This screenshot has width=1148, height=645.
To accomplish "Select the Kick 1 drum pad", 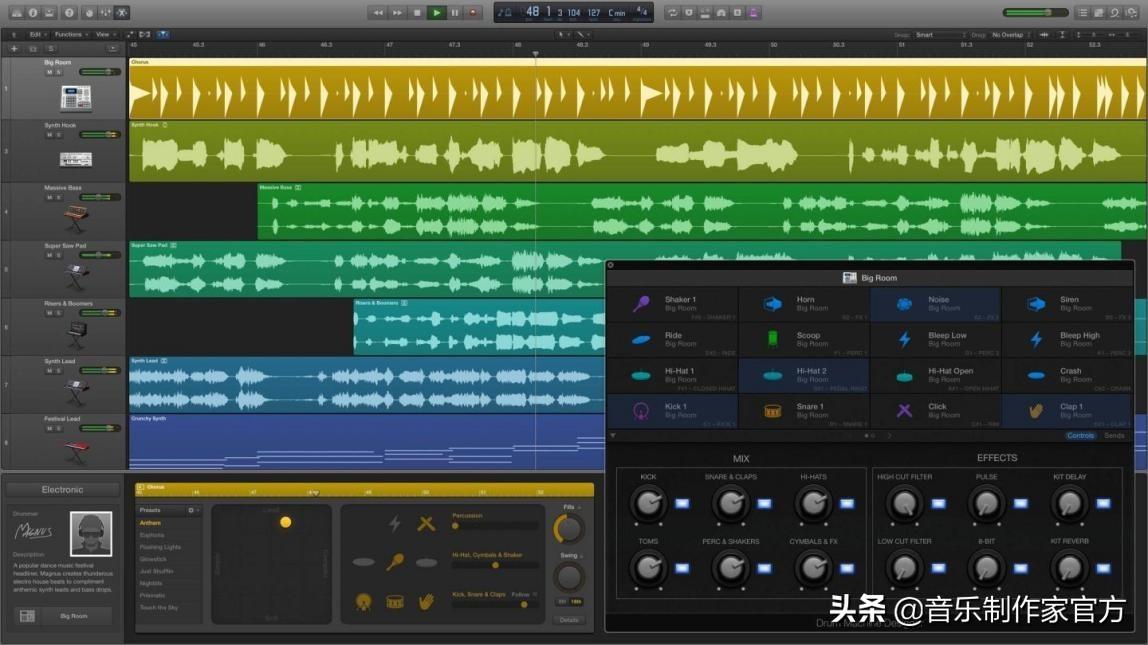I will [x=672, y=411].
